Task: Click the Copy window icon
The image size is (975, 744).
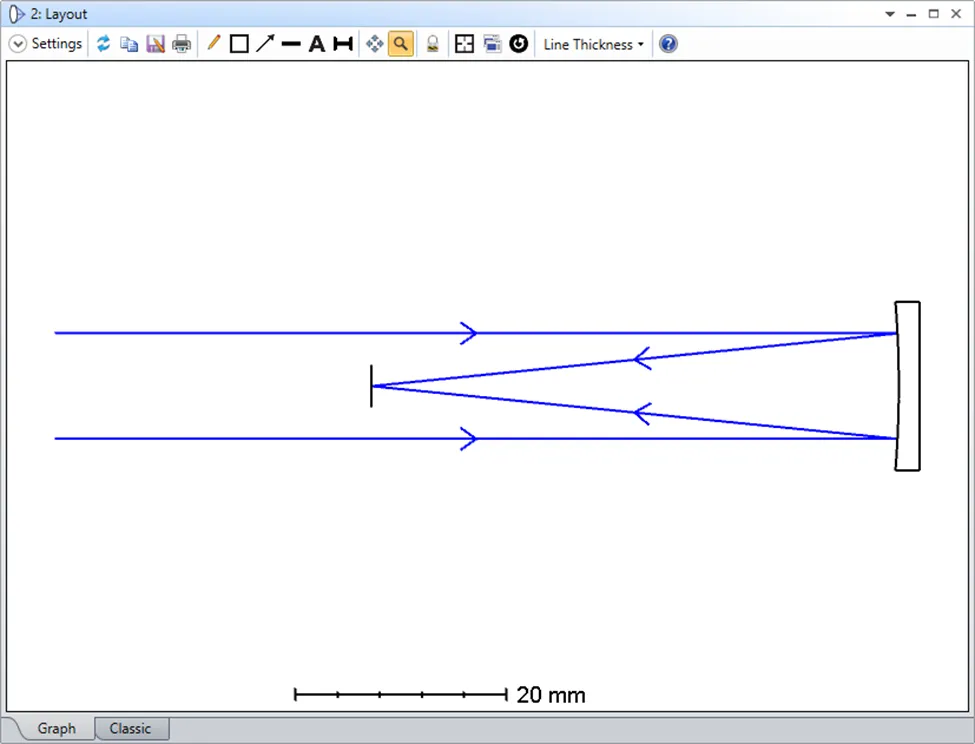Action: [x=129, y=44]
